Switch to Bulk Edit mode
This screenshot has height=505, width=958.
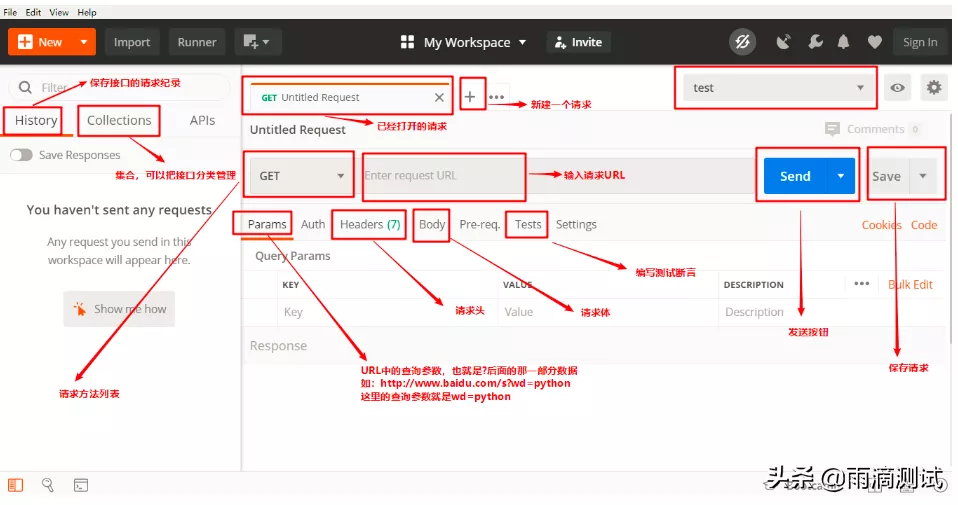click(910, 285)
